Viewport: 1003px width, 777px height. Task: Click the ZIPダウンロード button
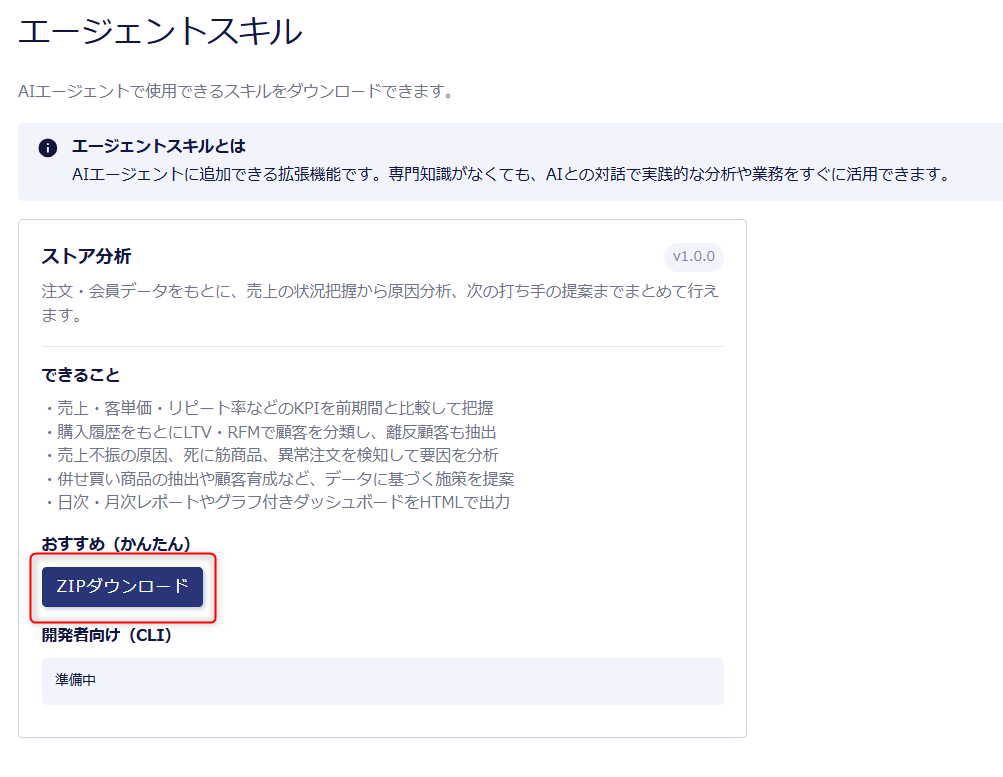point(122,586)
